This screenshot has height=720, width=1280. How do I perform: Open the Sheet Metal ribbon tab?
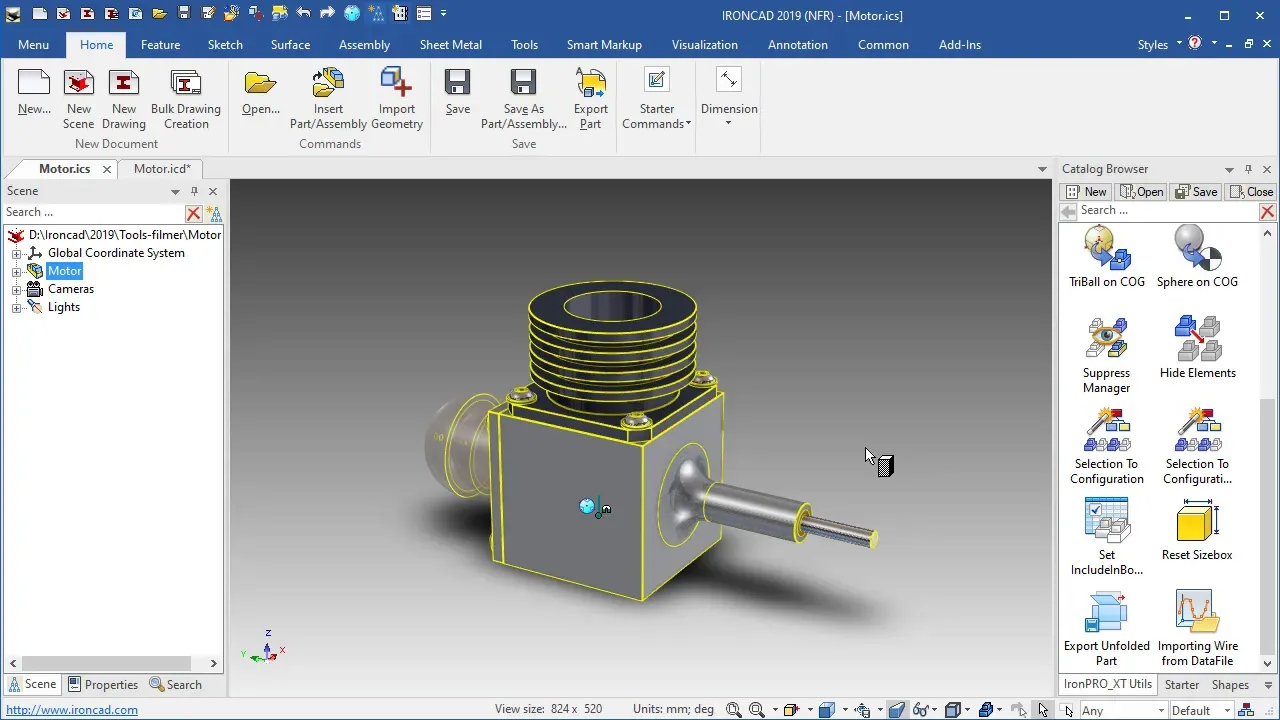click(x=451, y=45)
